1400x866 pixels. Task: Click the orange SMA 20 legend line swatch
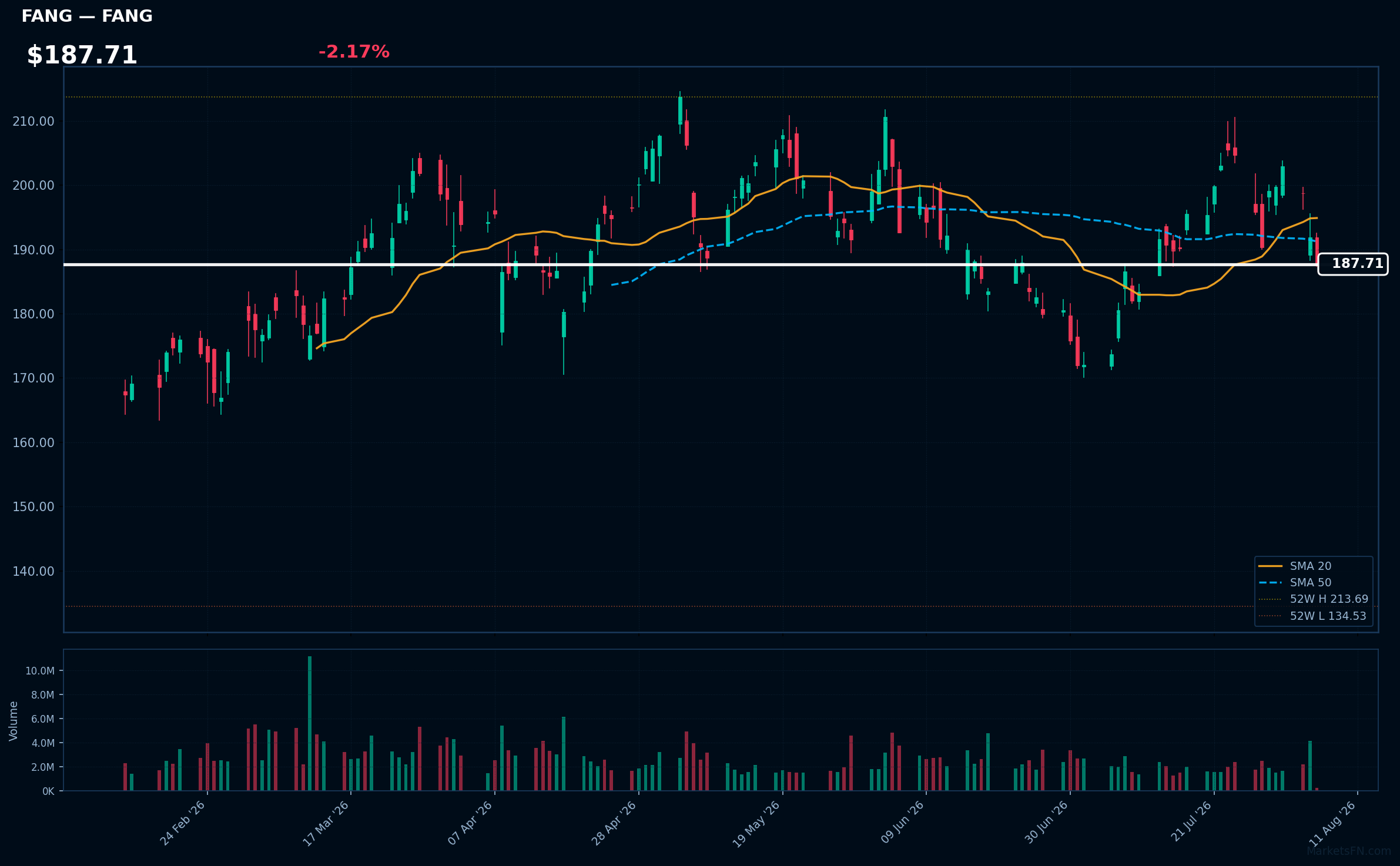click(1270, 566)
